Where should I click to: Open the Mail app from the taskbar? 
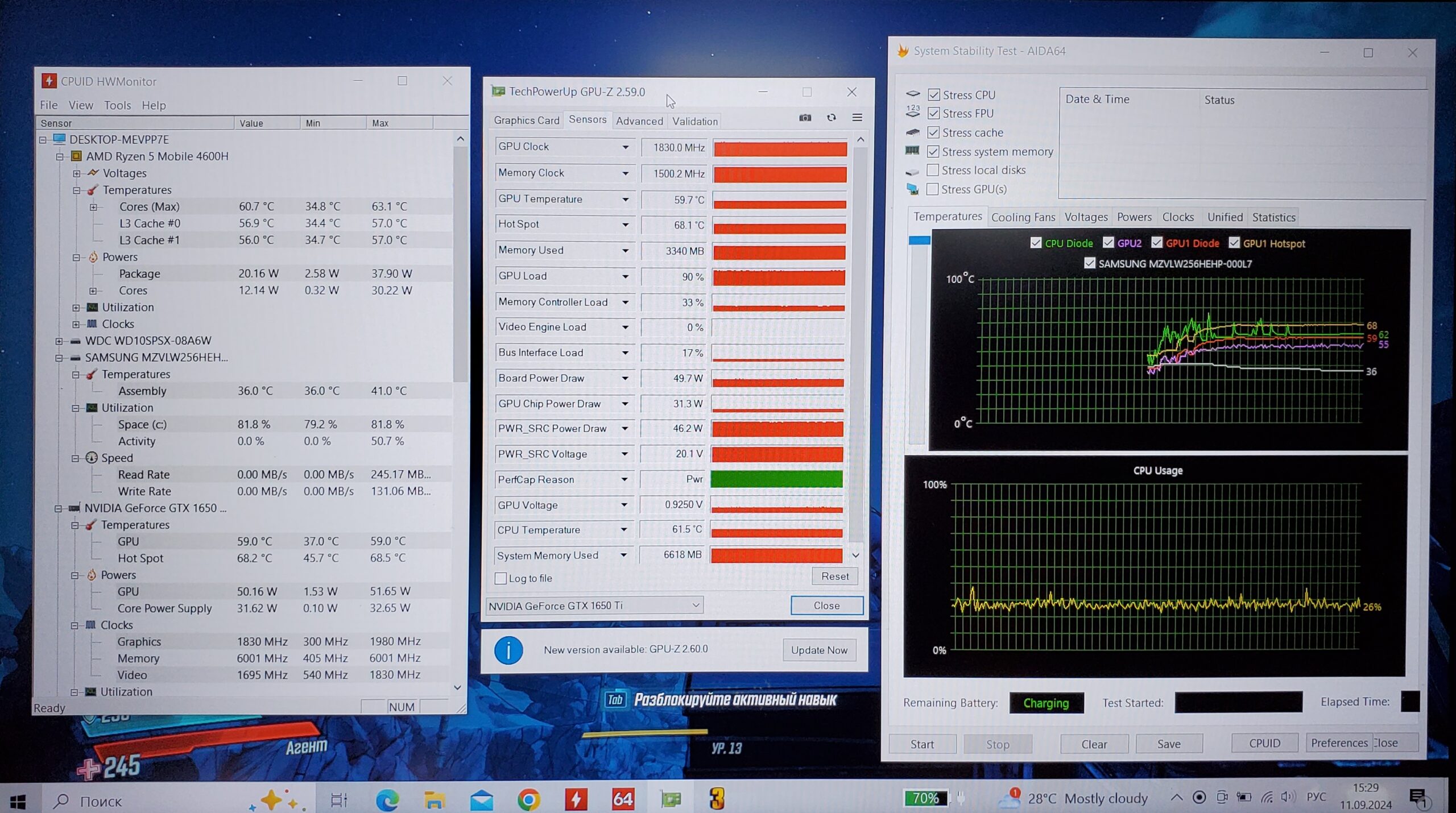[x=482, y=800]
